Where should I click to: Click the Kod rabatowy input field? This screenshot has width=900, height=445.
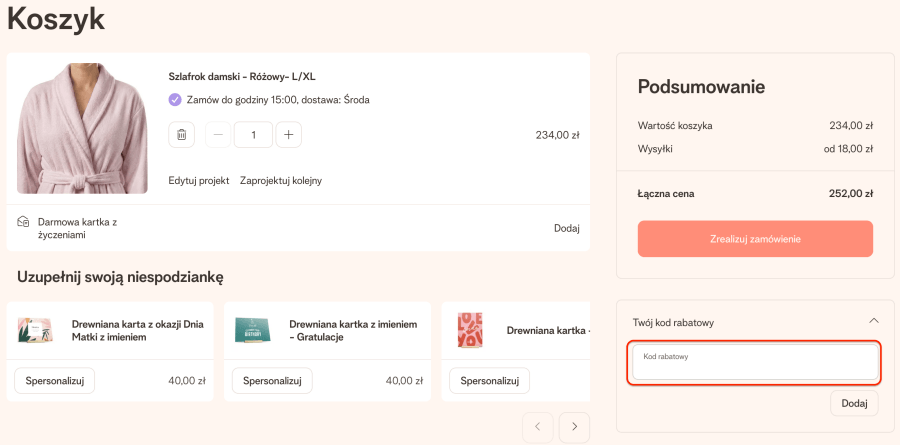point(754,363)
